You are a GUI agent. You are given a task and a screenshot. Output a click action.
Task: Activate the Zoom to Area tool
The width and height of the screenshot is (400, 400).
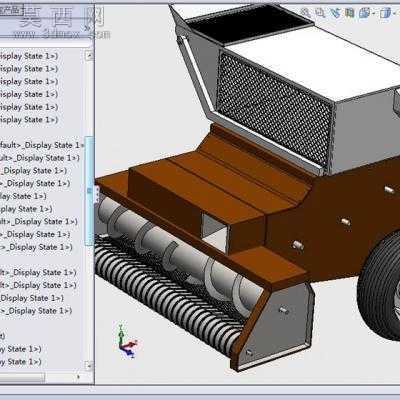click(320, 13)
